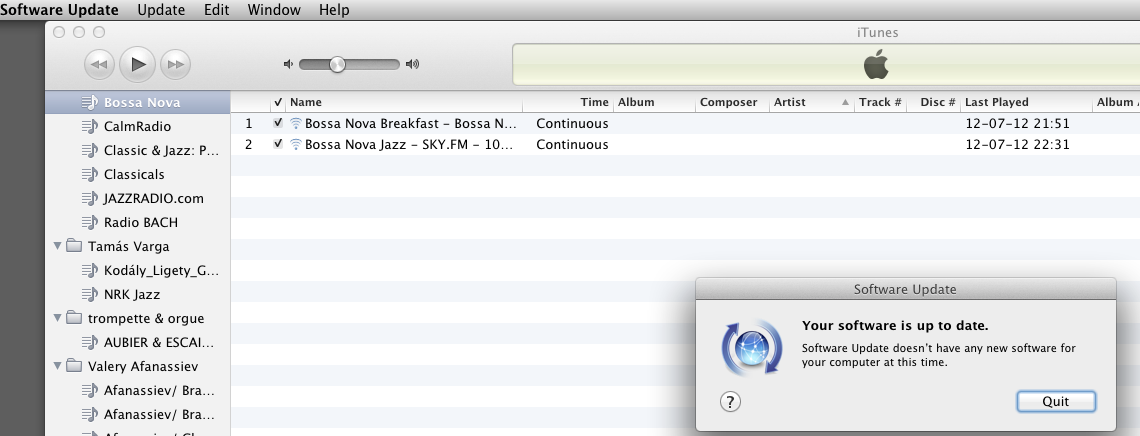This screenshot has height=436, width=1140.
Task: Collapse the Valery Afanassiev folder
Action: tap(57, 366)
